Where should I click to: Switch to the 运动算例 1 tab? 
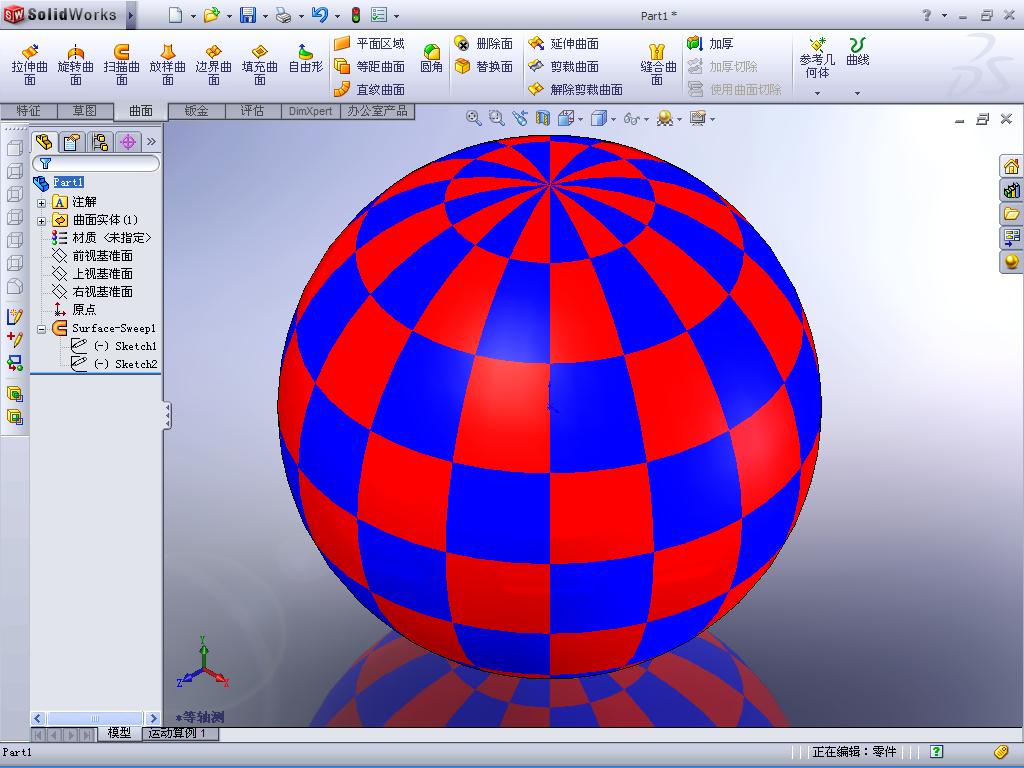pyautogui.click(x=178, y=733)
